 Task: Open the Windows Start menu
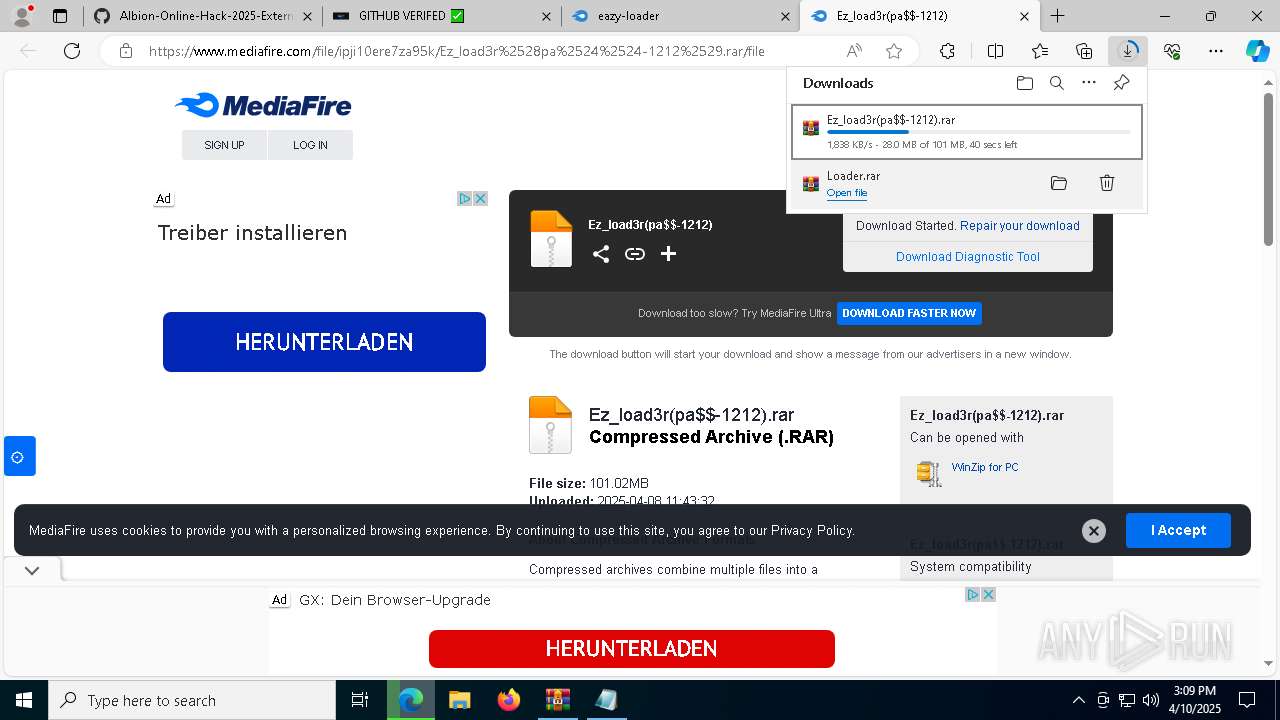24,700
